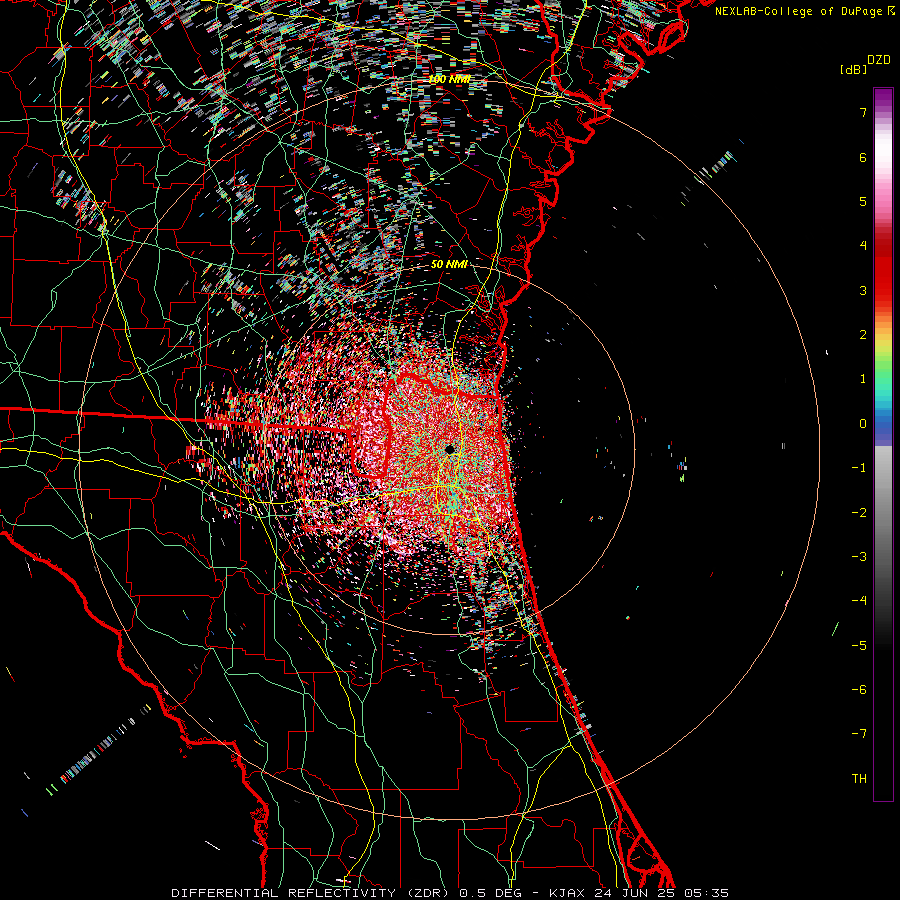Viewport: 900px width, 900px height.
Task: Click the scale value 5 label
Action: click(x=863, y=201)
